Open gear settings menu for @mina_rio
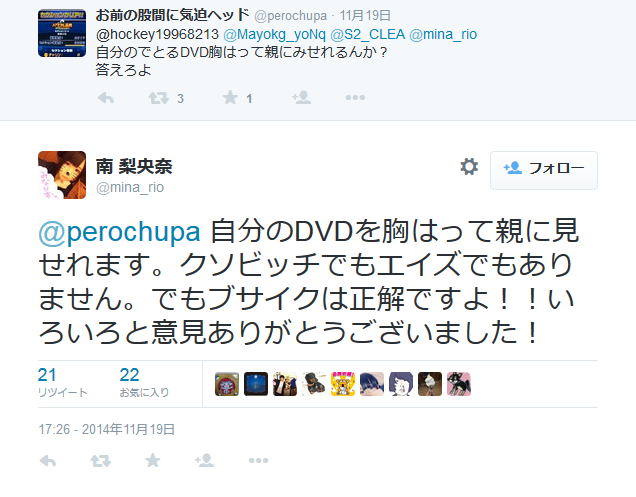This screenshot has width=636, height=497. point(469,167)
